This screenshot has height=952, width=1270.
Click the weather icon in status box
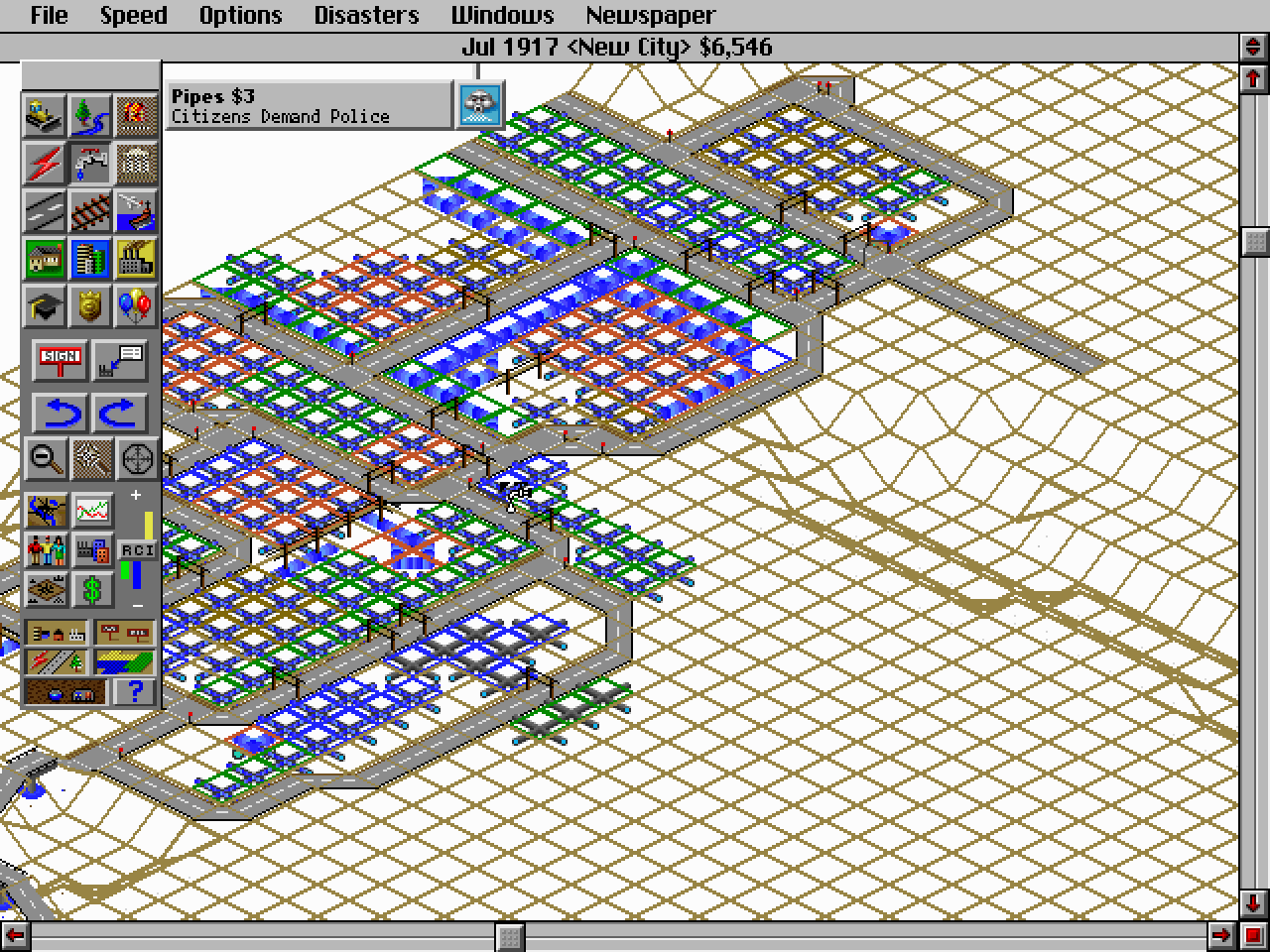tap(479, 105)
